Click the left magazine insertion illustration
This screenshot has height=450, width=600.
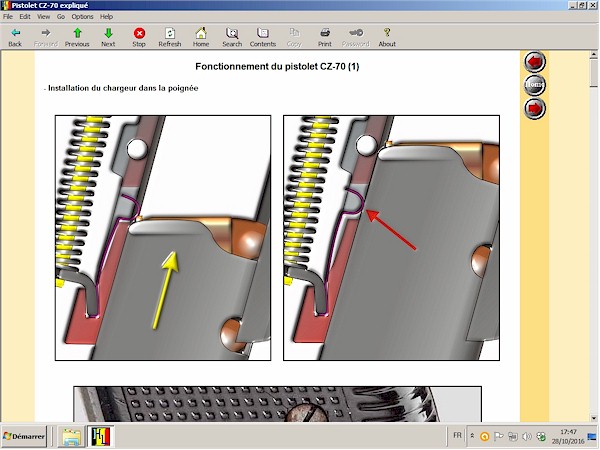click(163, 238)
